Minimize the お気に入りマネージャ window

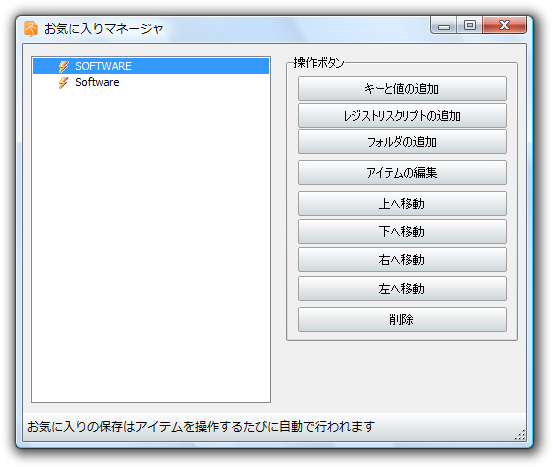[444, 25]
